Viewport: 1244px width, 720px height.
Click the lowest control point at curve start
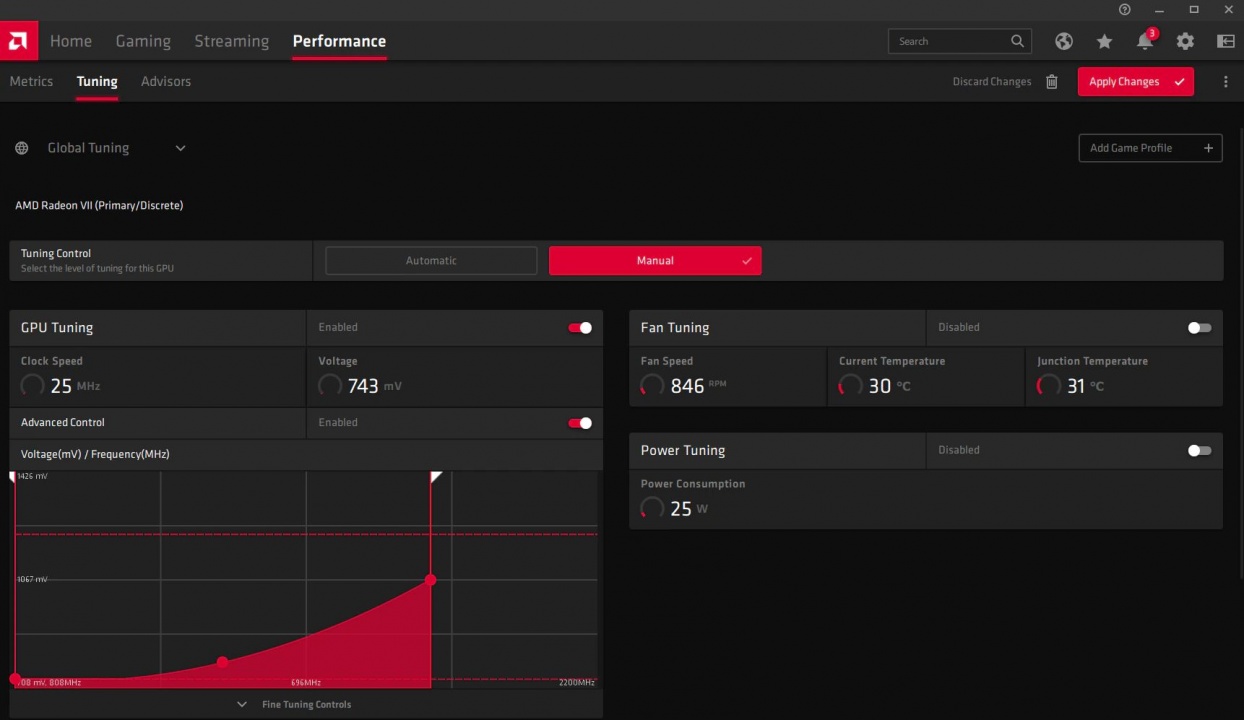(x=15, y=679)
